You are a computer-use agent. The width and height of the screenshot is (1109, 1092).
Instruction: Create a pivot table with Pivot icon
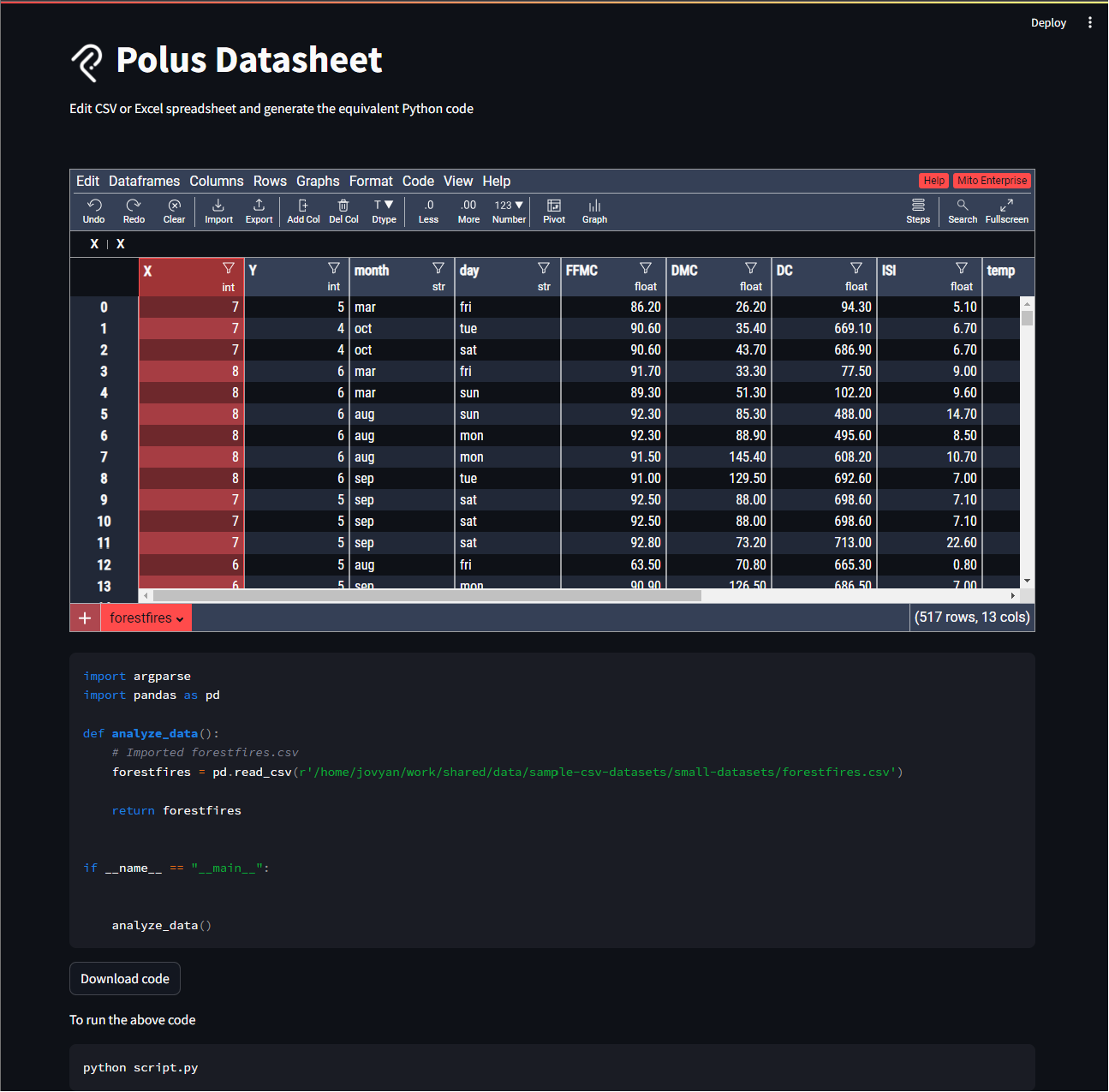click(554, 211)
